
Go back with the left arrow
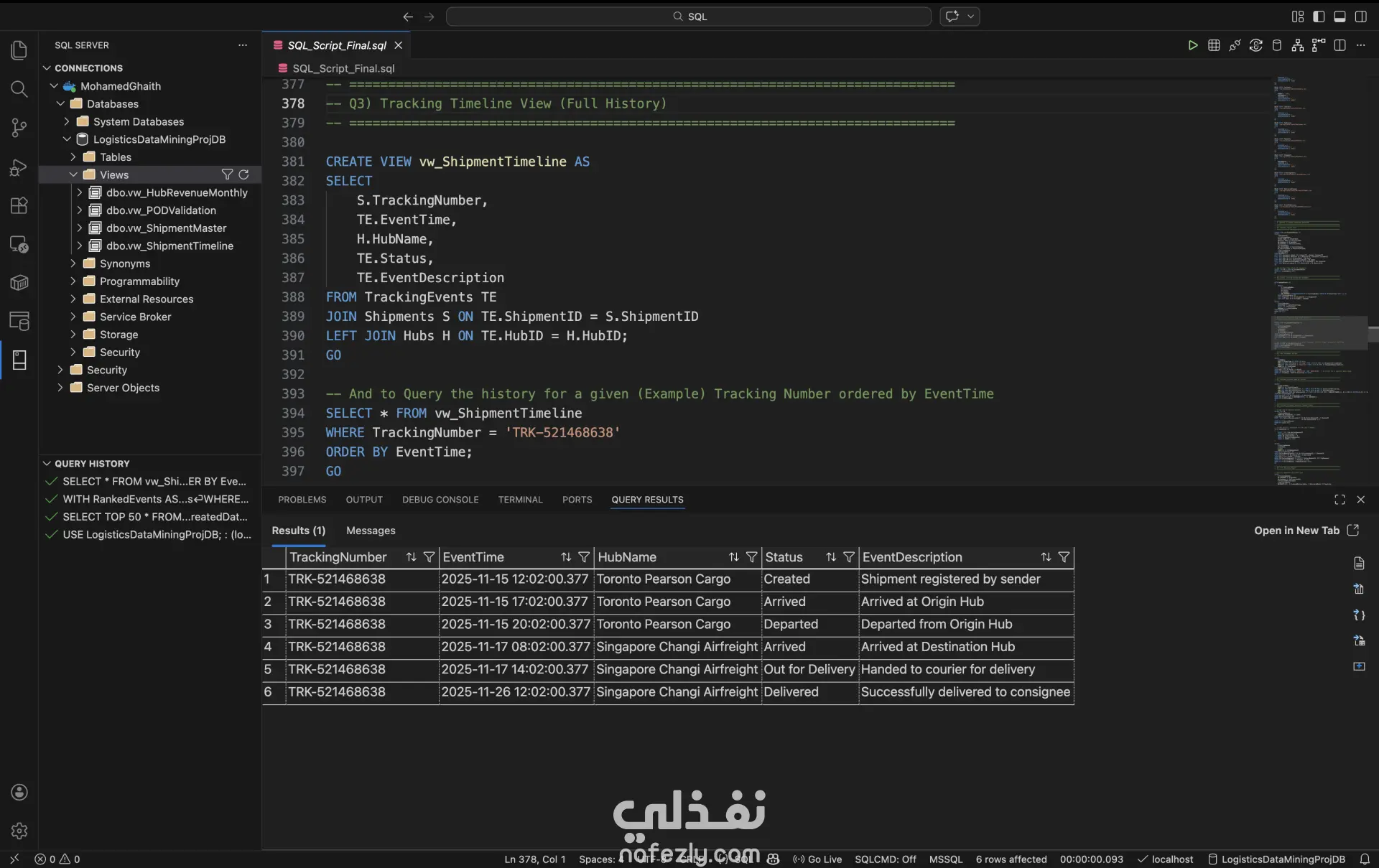point(408,17)
